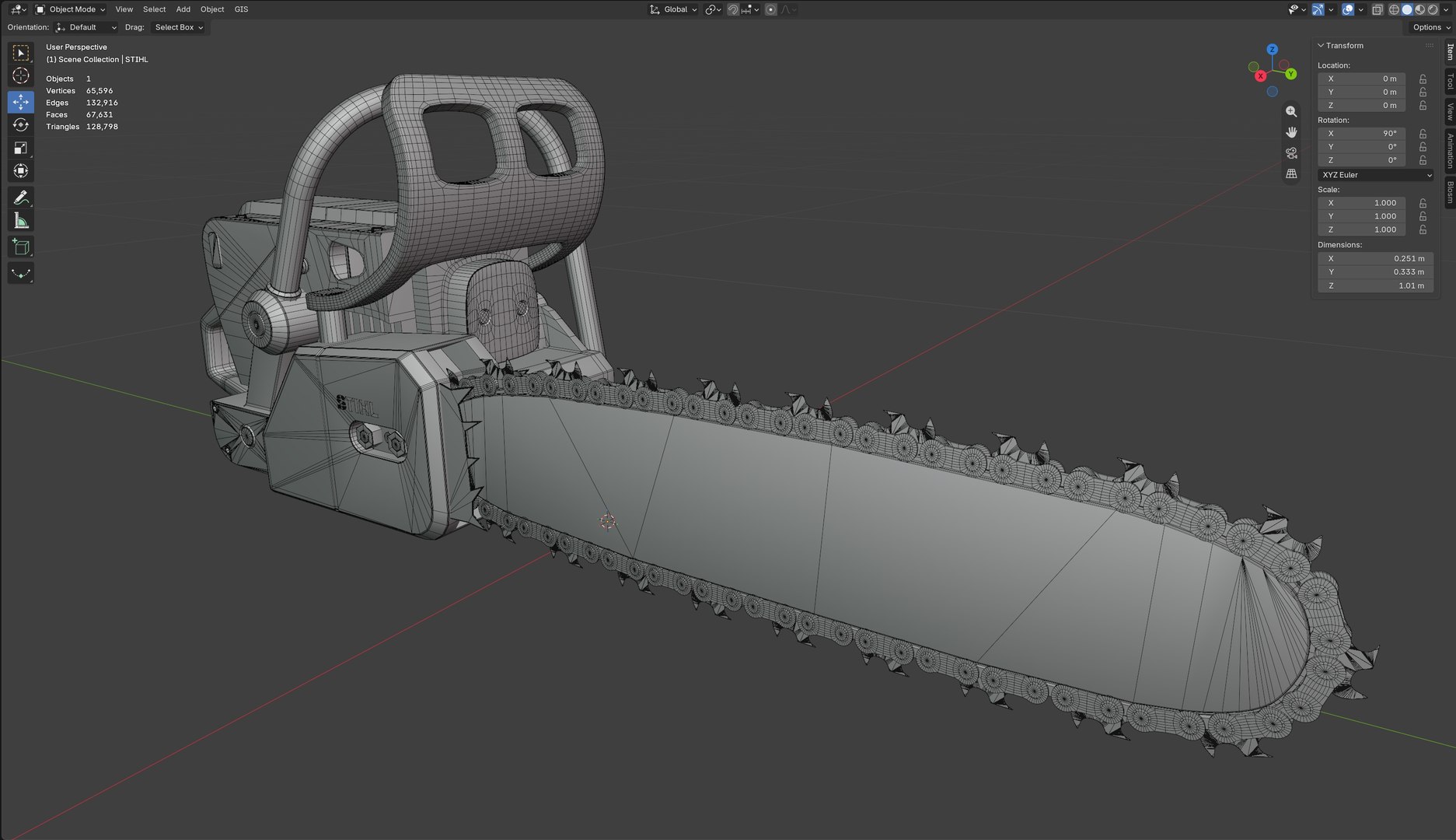Switch to rendered viewport shading
The height and width of the screenshot is (840, 1456).
(1433, 9)
